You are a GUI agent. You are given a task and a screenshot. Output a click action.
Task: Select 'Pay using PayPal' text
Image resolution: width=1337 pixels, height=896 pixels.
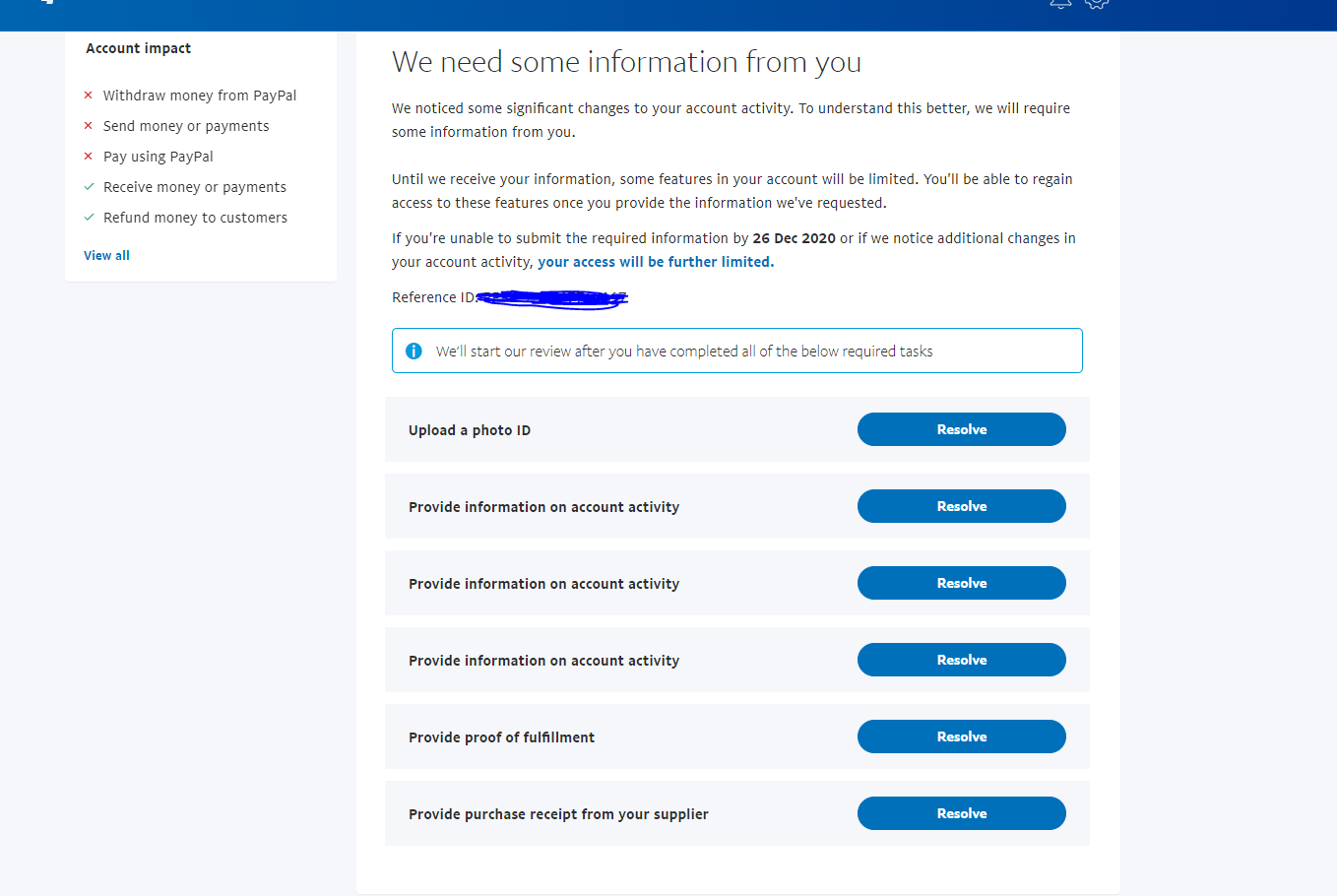[159, 157]
